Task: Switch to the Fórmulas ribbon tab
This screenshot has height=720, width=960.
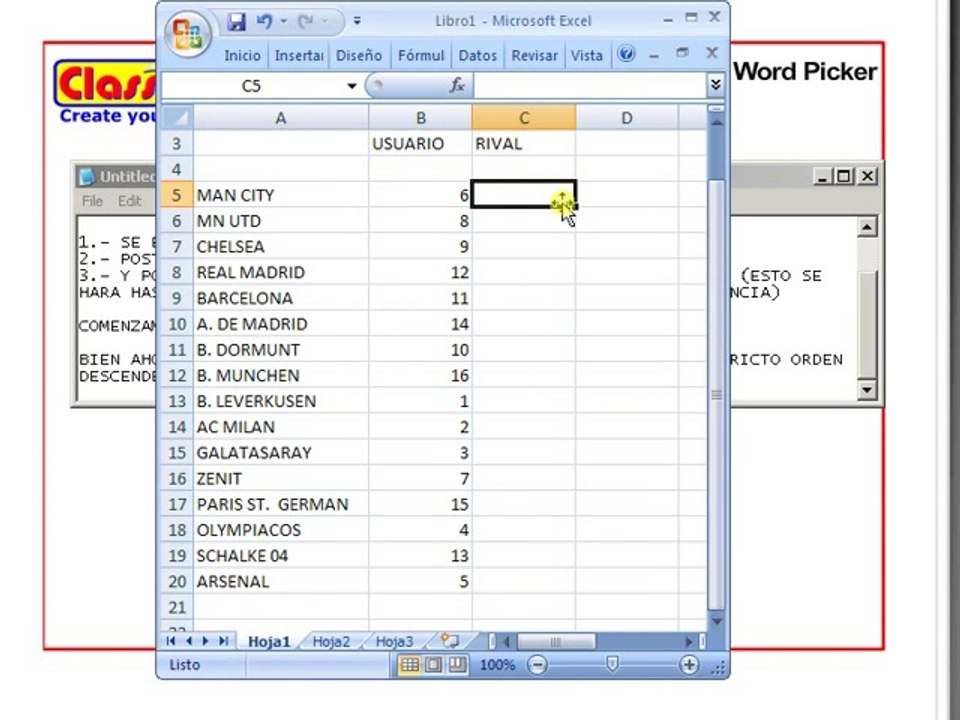Action: (421, 56)
